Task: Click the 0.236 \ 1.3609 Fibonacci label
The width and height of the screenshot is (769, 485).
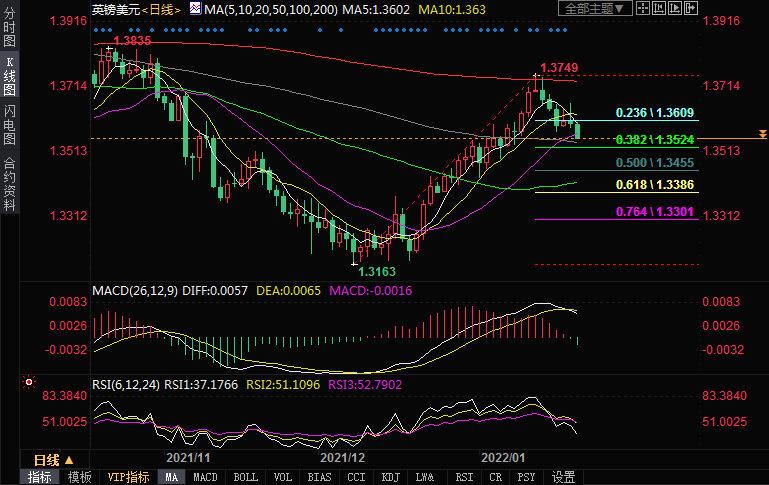Action: (655, 113)
